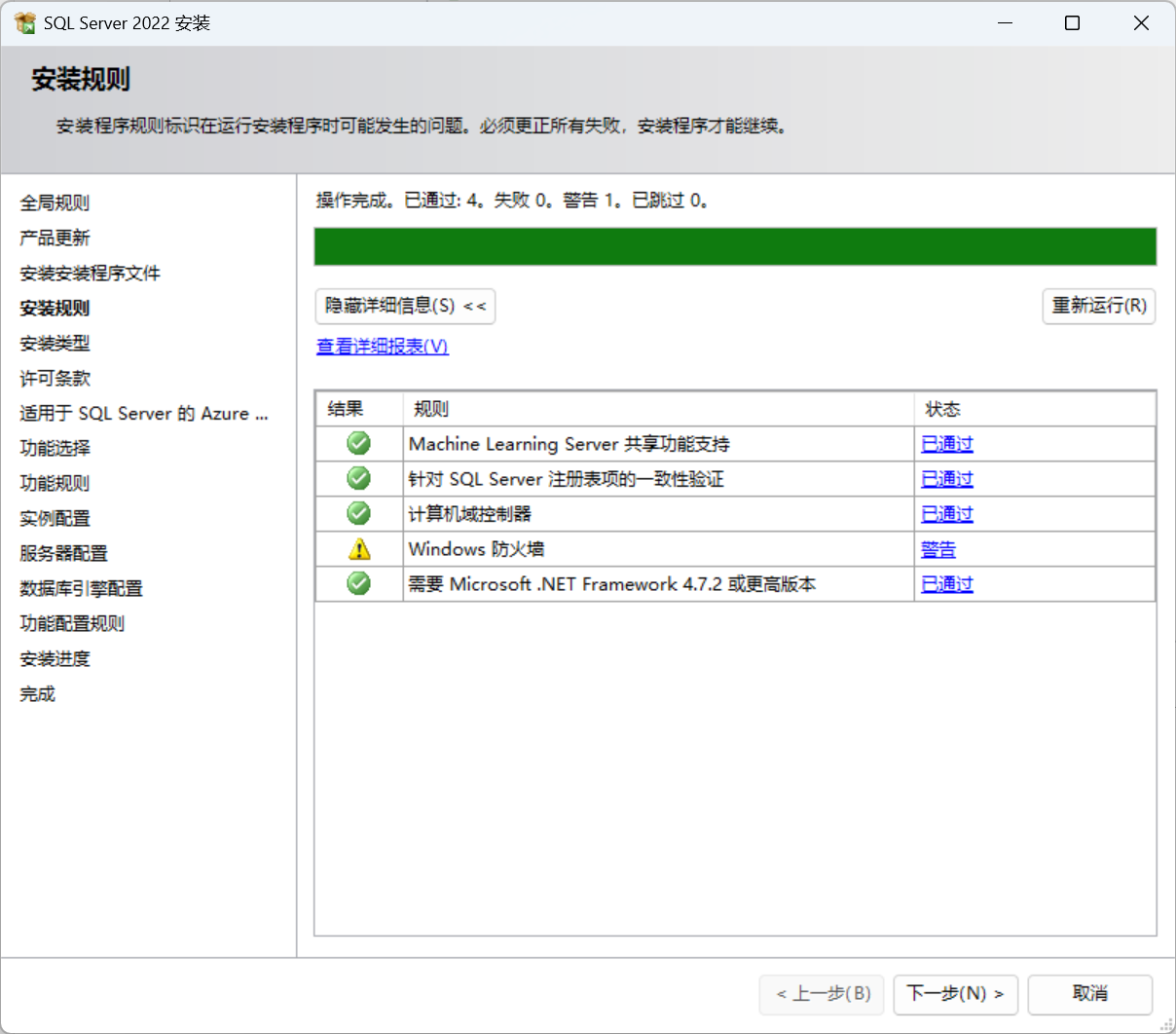Click the green completed progress bar
This screenshot has height=1034, width=1176.
pyautogui.click(x=735, y=246)
